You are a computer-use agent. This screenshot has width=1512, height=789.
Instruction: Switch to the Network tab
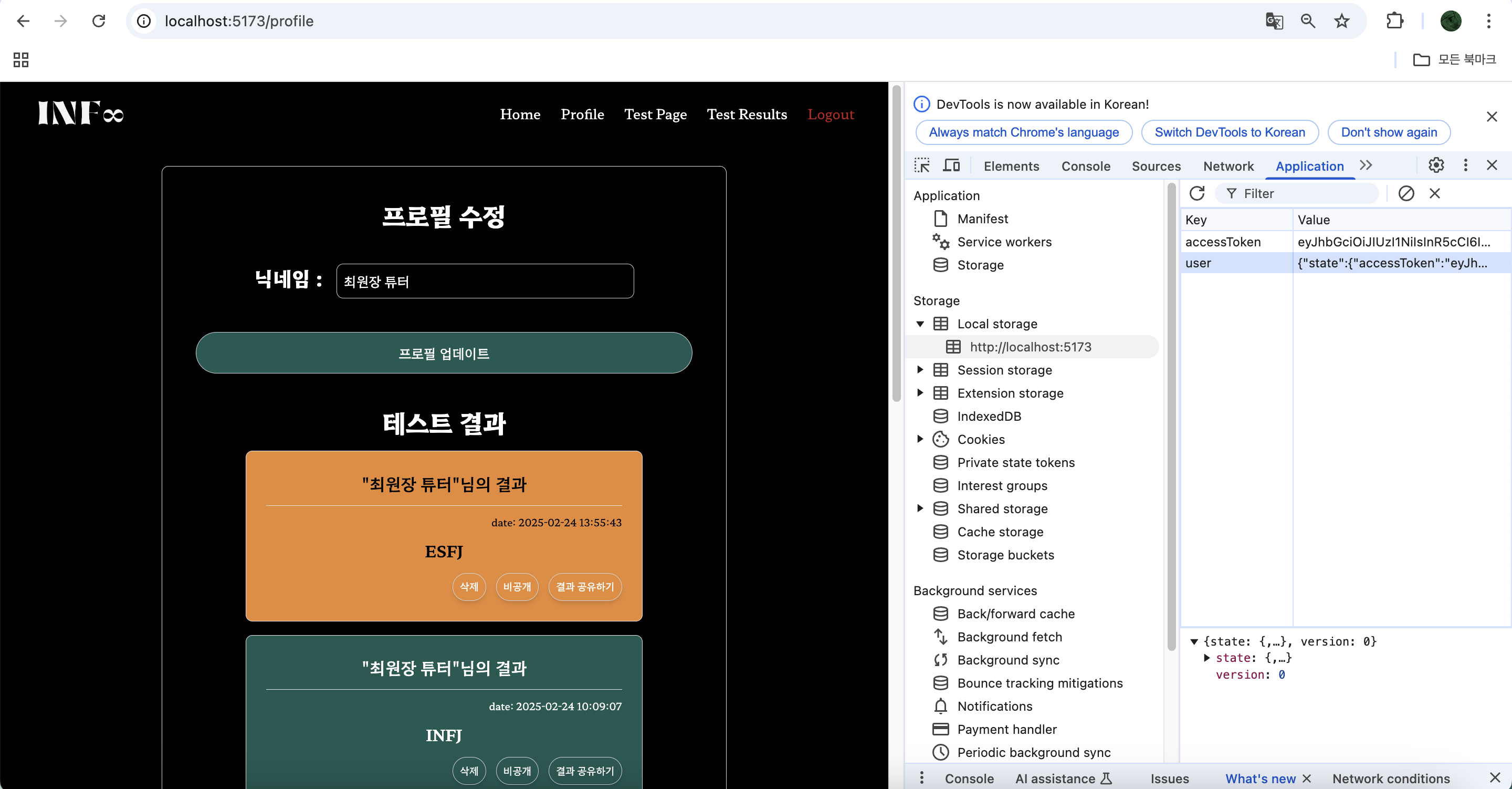tap(1228, 167)
